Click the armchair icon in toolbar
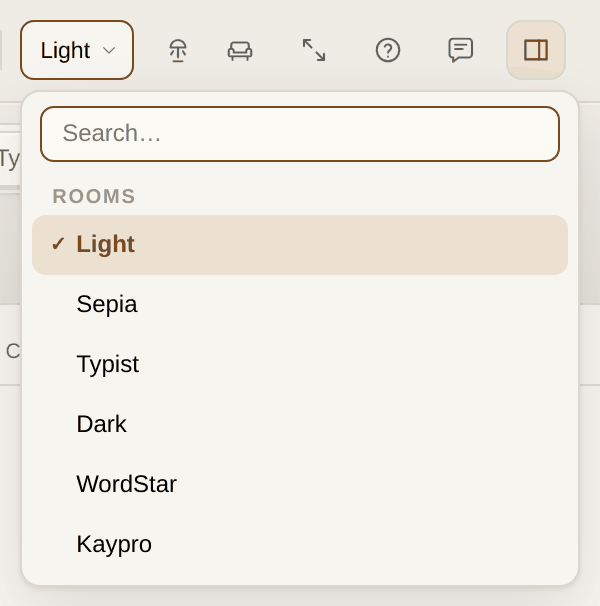The height and width of the screenshot is (606, 600). (240, 50)
